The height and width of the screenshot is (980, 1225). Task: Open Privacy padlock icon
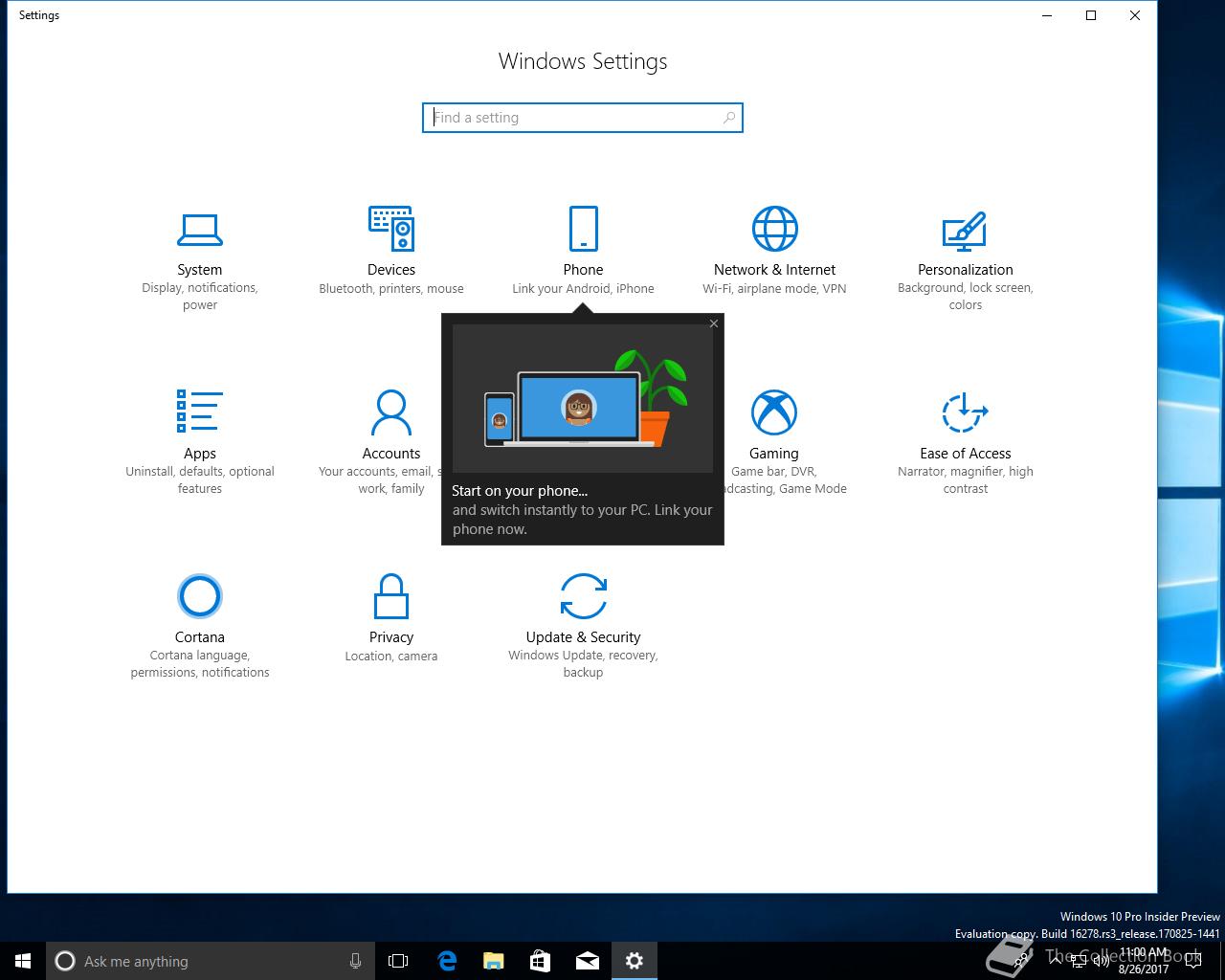coord(391,596)
